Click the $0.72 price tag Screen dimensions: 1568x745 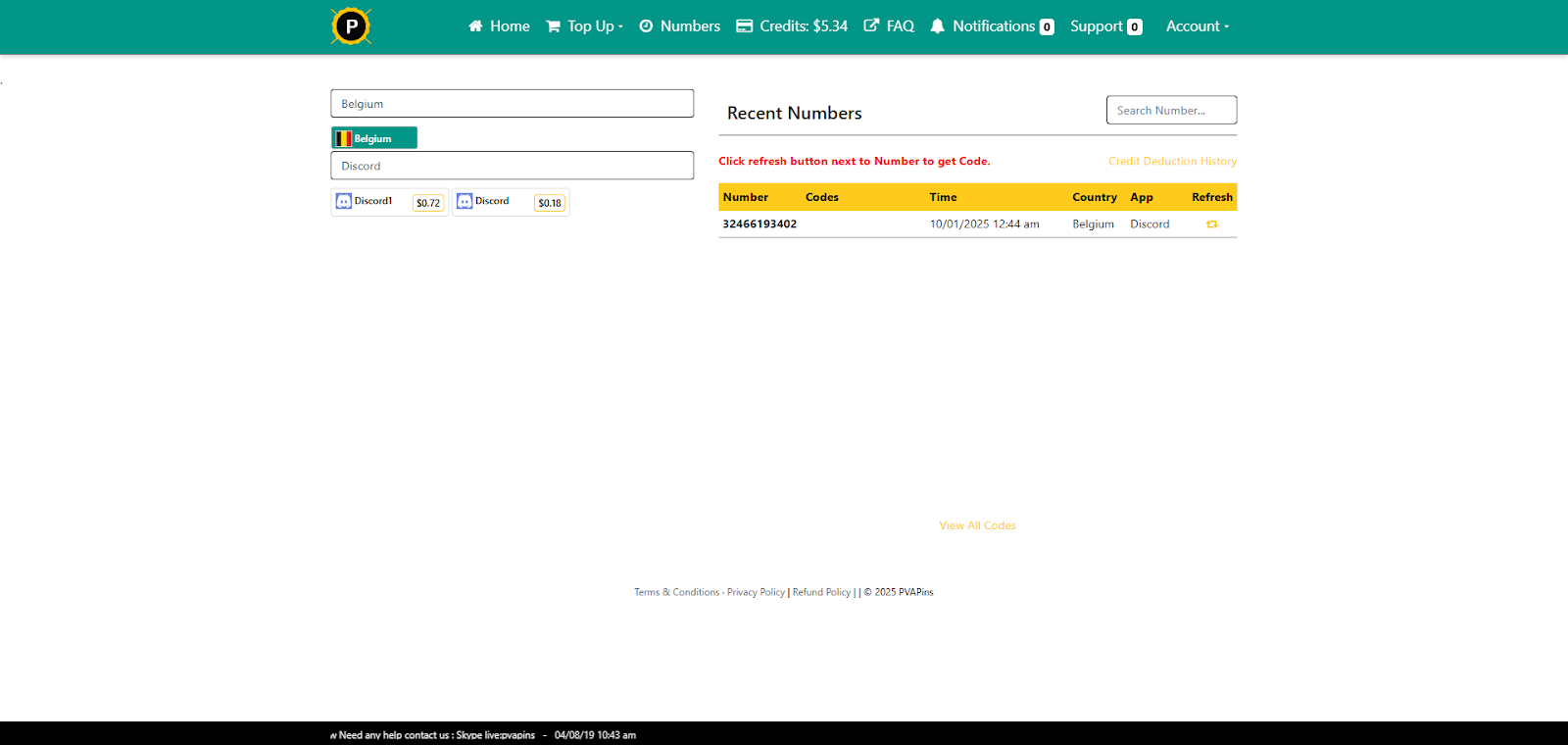pos(428,203)
